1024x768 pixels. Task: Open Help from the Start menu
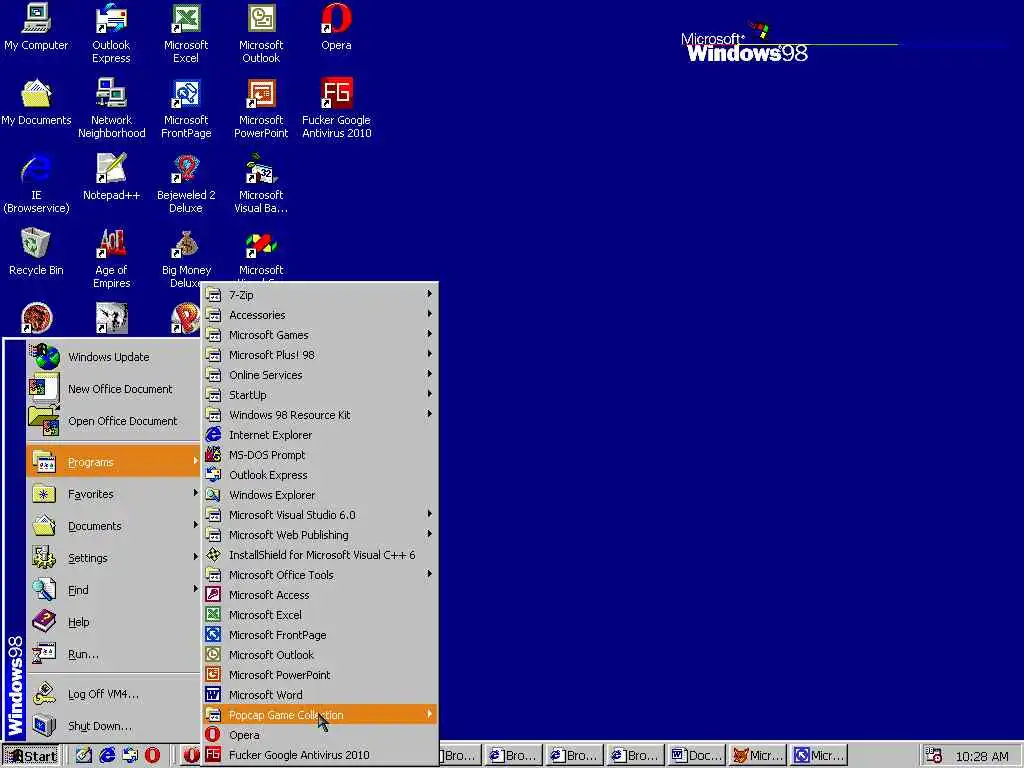pos(114,622)
